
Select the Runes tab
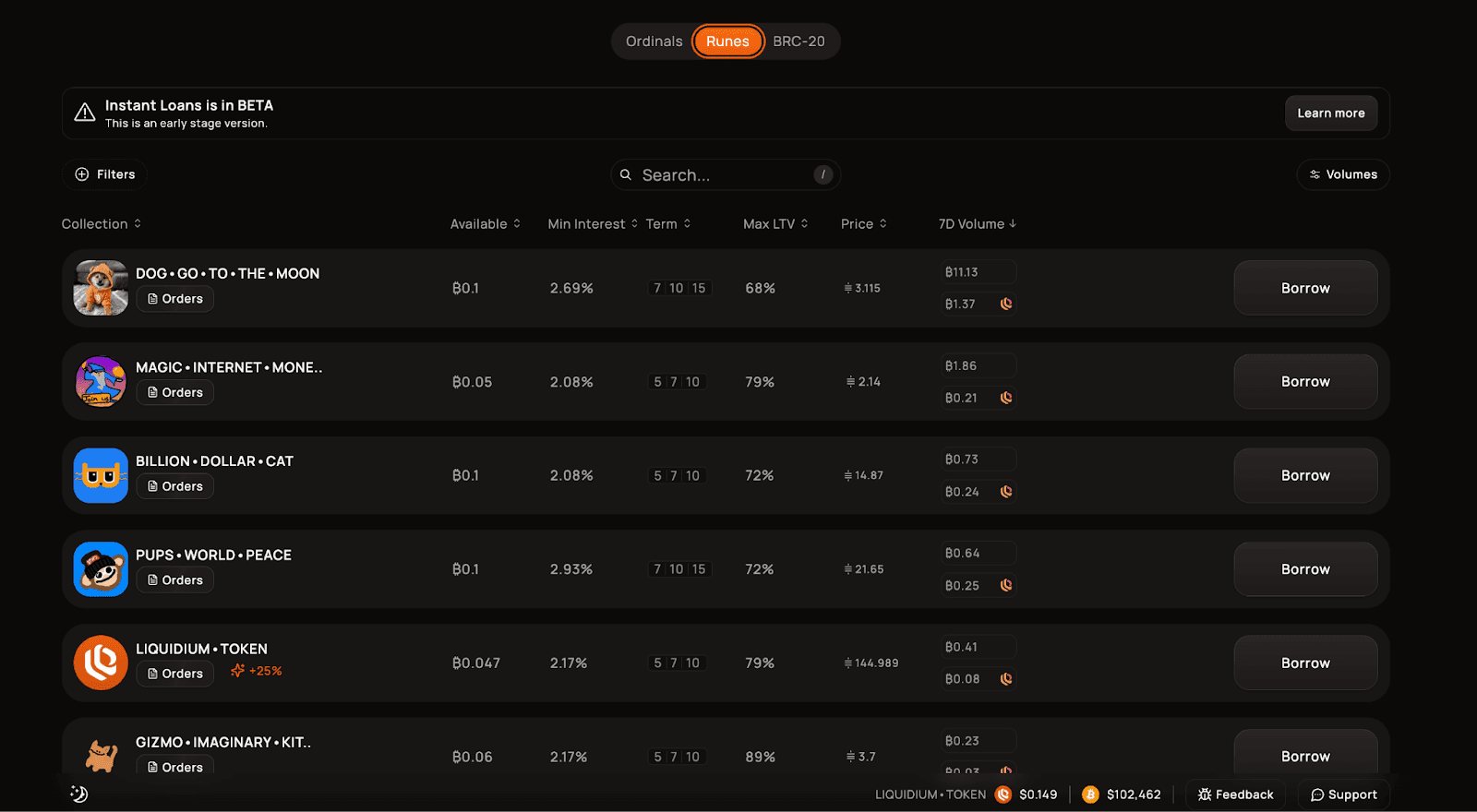(x=727, y=42)
